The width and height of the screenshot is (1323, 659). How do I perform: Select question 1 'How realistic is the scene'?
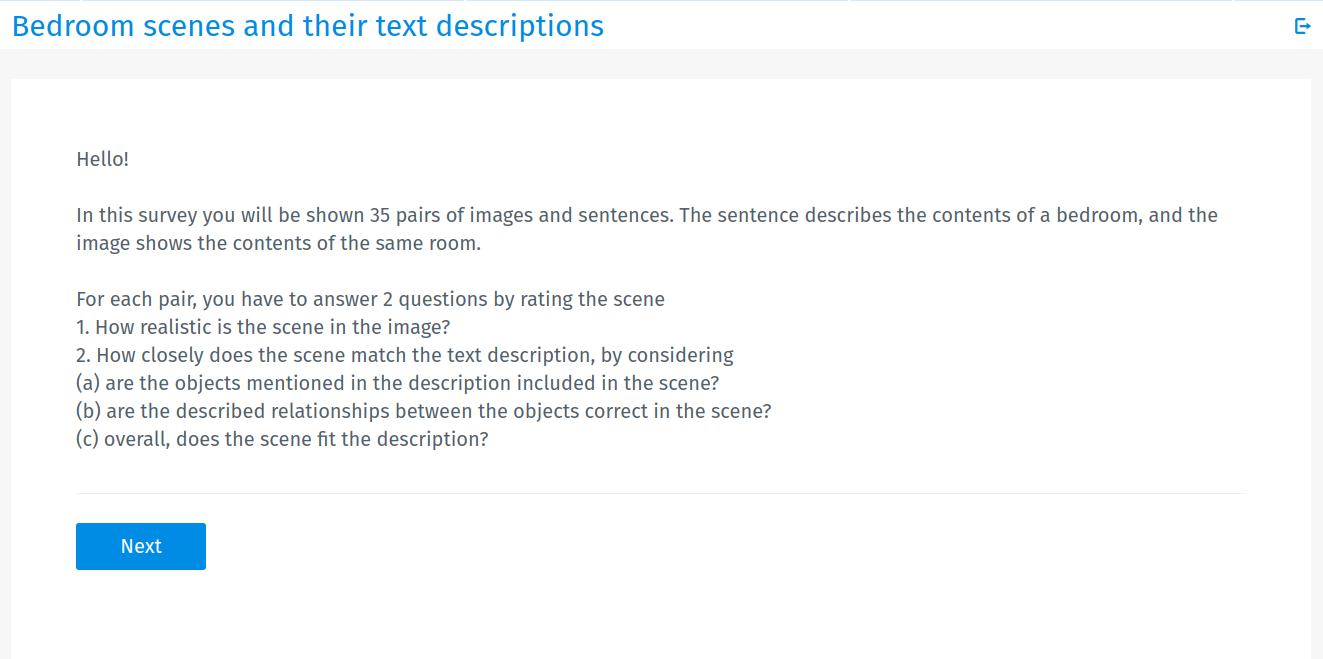pyautogui.click(x=263, y=327)
